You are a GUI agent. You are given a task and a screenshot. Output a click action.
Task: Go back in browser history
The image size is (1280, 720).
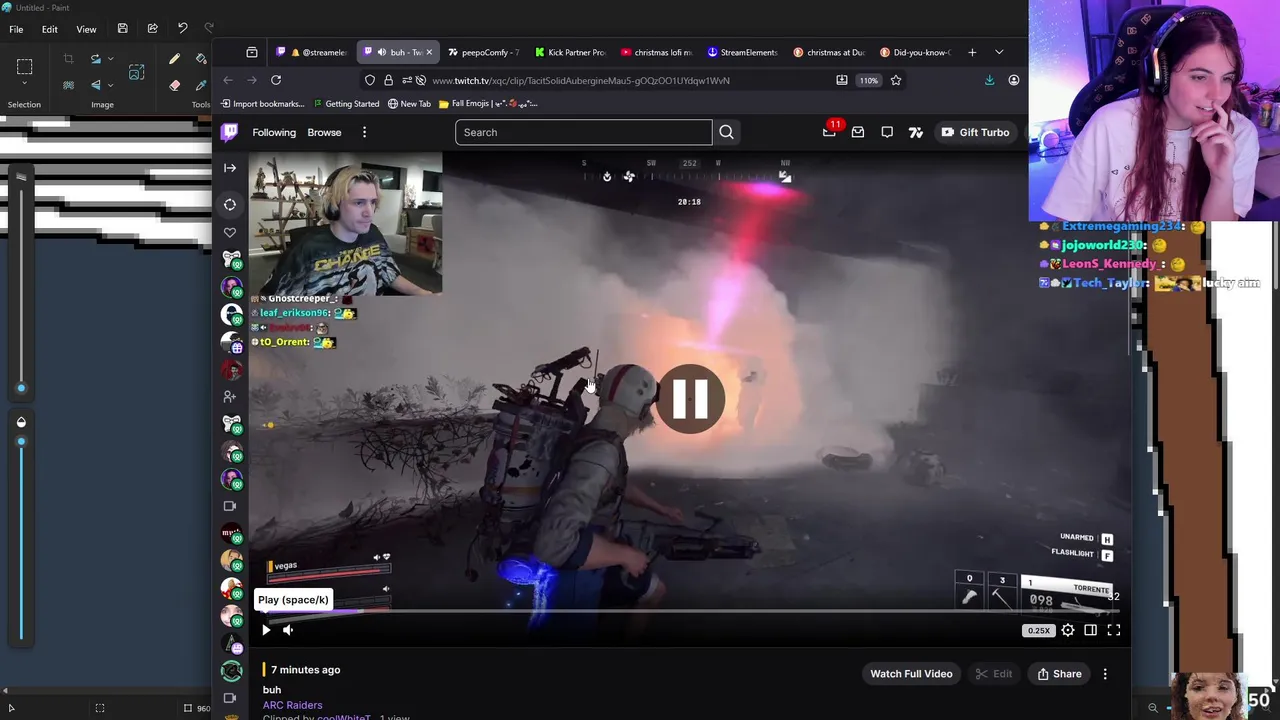pos(228,80)
